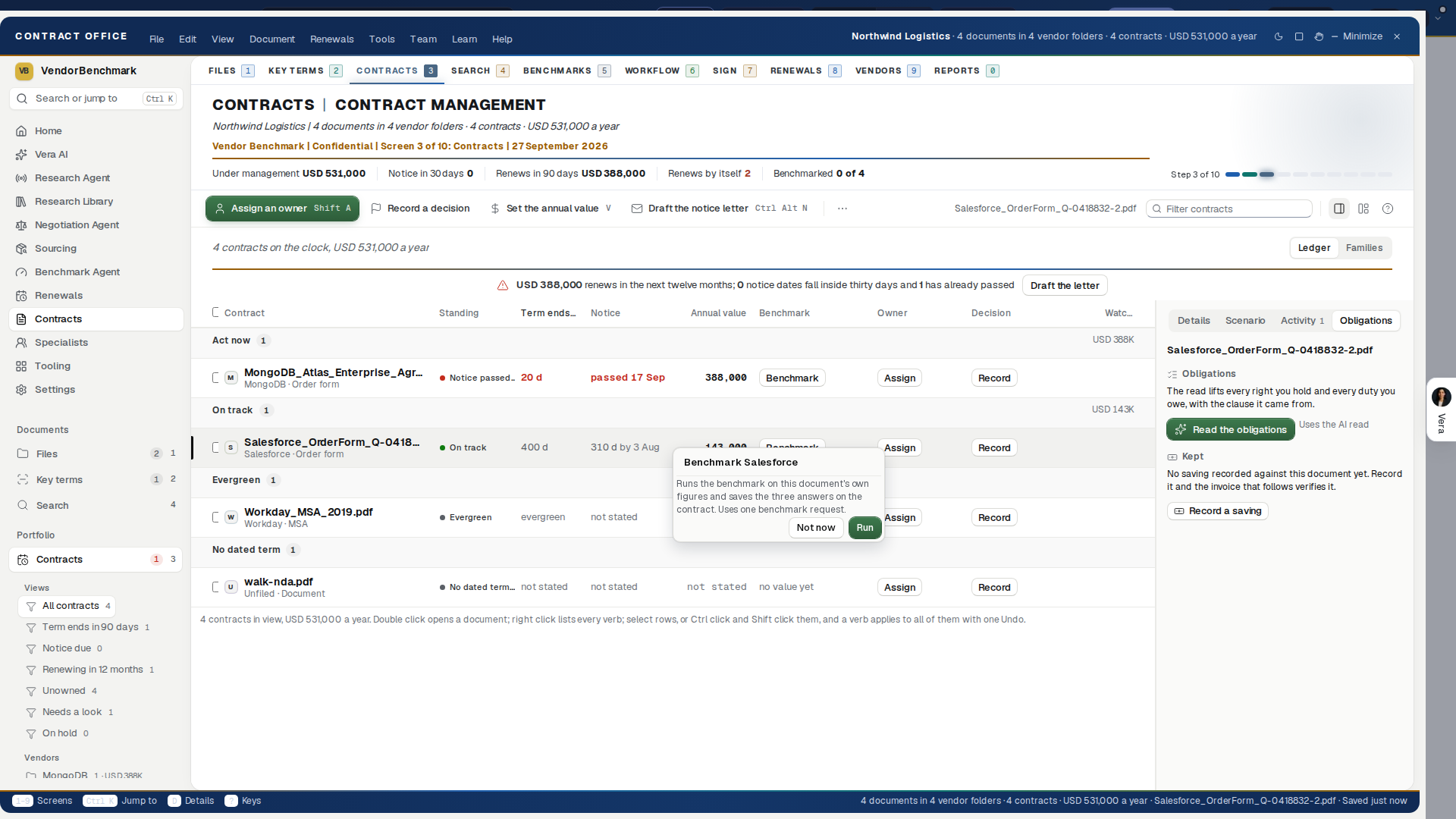This screenshot has height=819, width=1456.
Task: Click Step 3 of 10 progress indicator
Action: point(1282,174)
